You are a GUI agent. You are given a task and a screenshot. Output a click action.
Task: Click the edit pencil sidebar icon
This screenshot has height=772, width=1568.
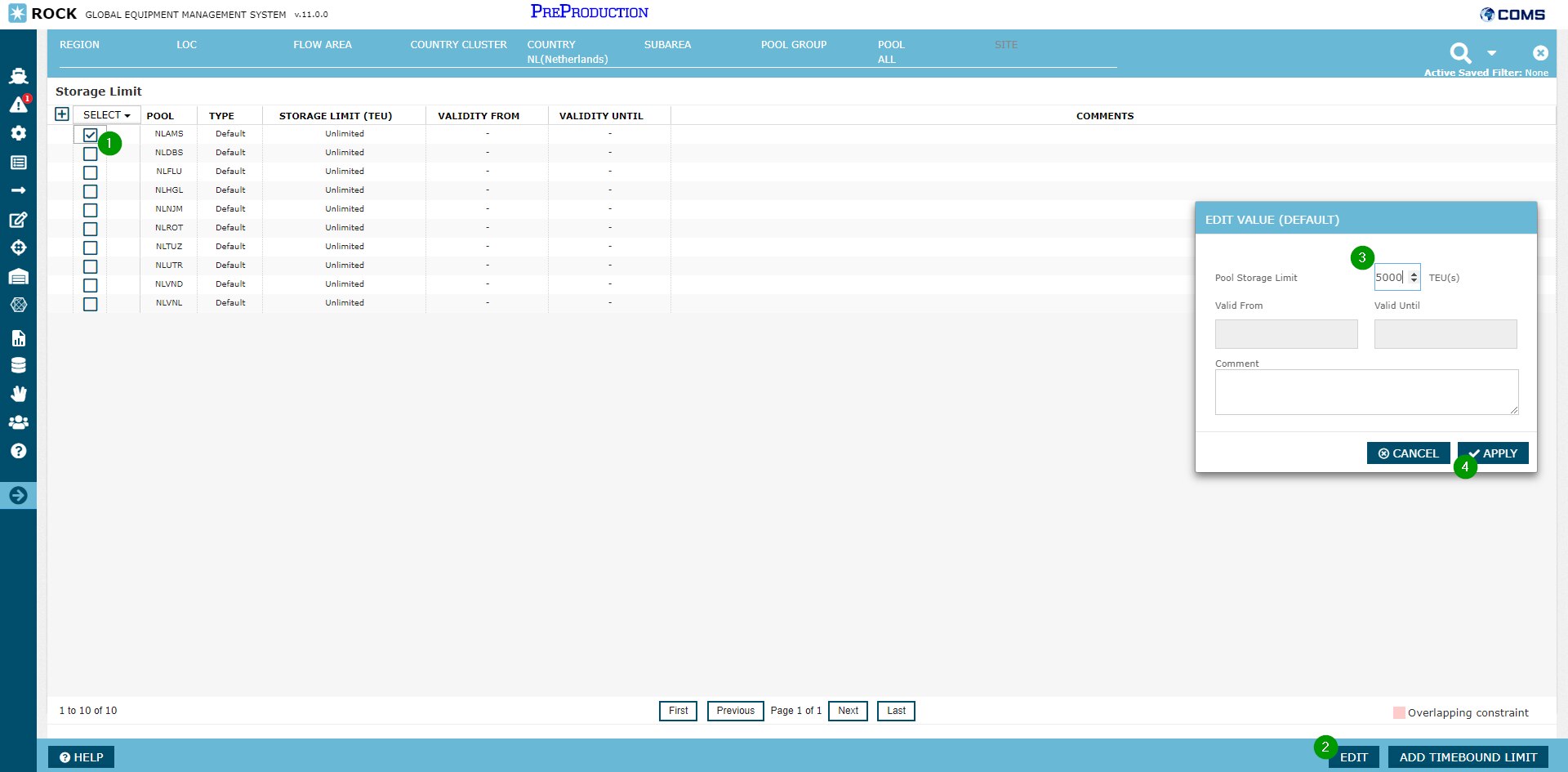pyautogui.click(x=18, y=220)
